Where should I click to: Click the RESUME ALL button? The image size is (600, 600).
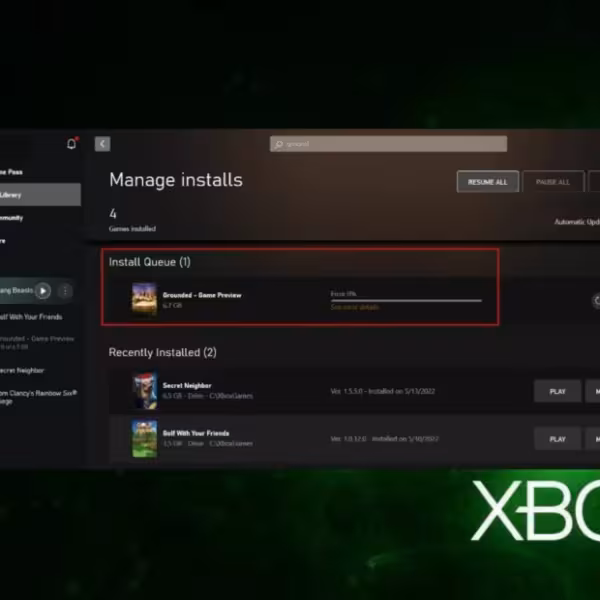(x=488, y=182)
